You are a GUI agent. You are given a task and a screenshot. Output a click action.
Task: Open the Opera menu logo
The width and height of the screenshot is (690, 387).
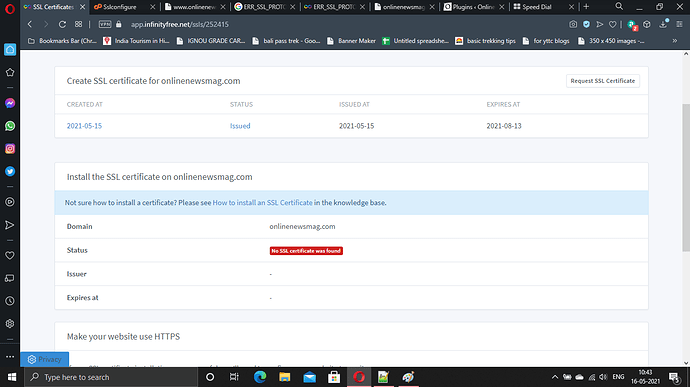coord(10,8)
